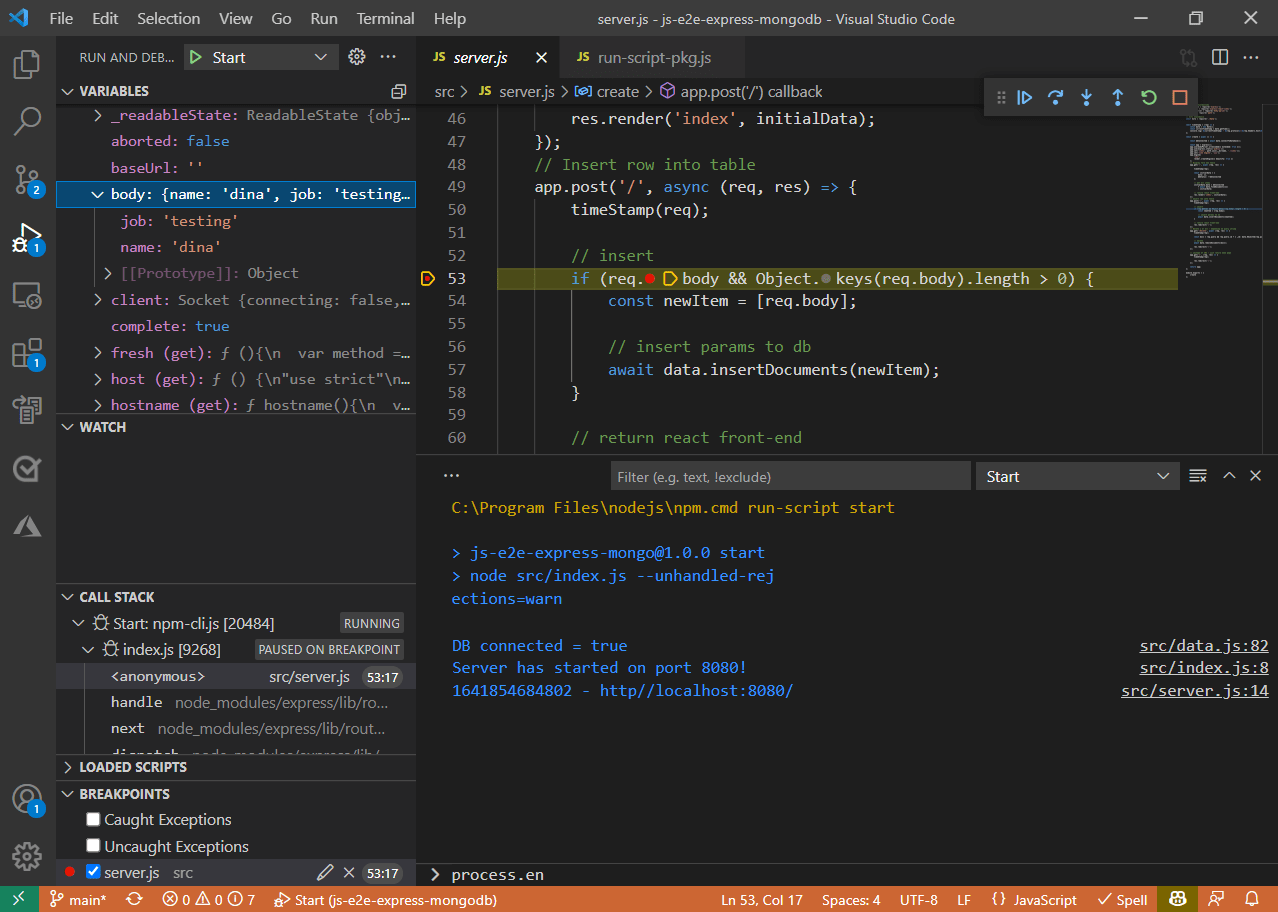Enable the Uncaught Exceptions checkbox
This screenshot has height=912, width=1278.
[93, 845]
